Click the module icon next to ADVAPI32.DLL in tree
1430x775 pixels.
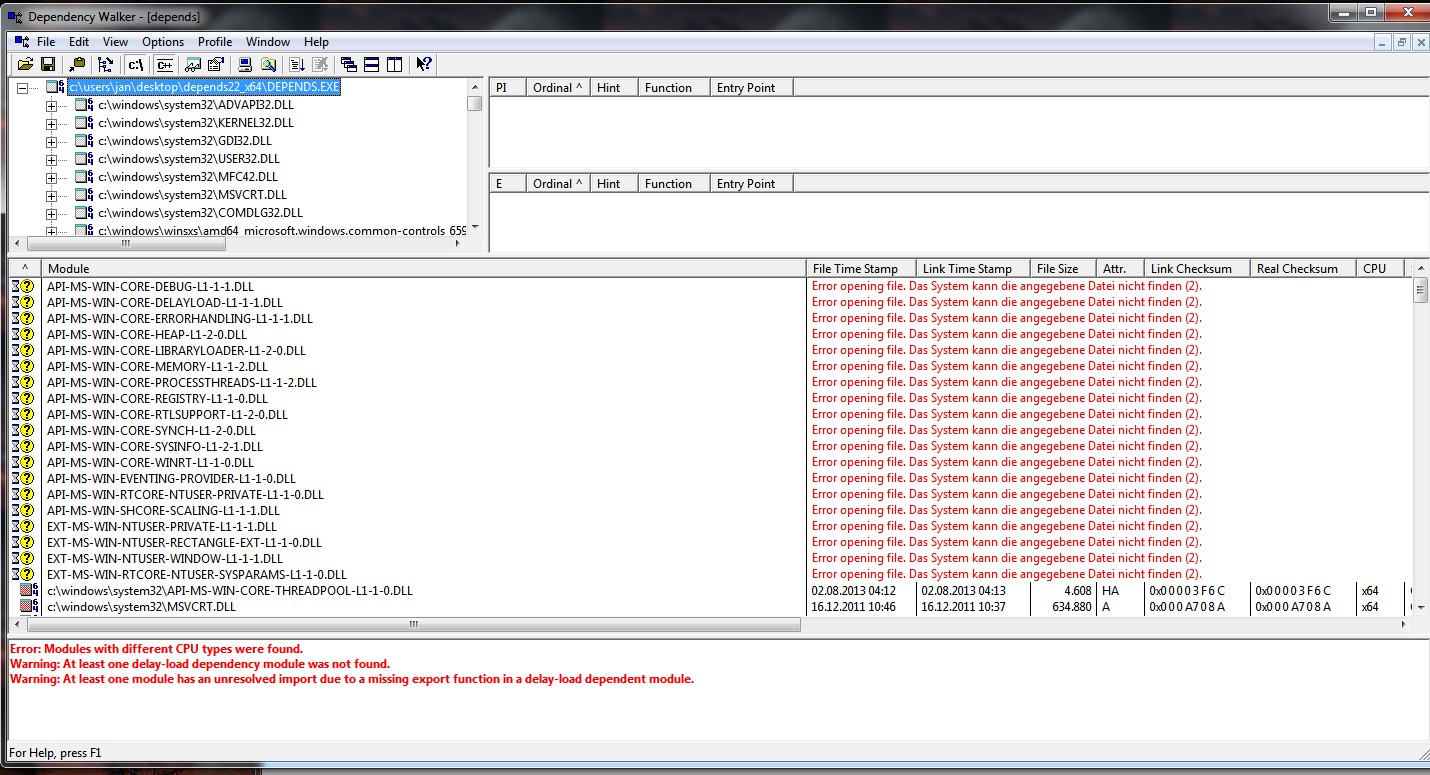click(x=84, y=105)
